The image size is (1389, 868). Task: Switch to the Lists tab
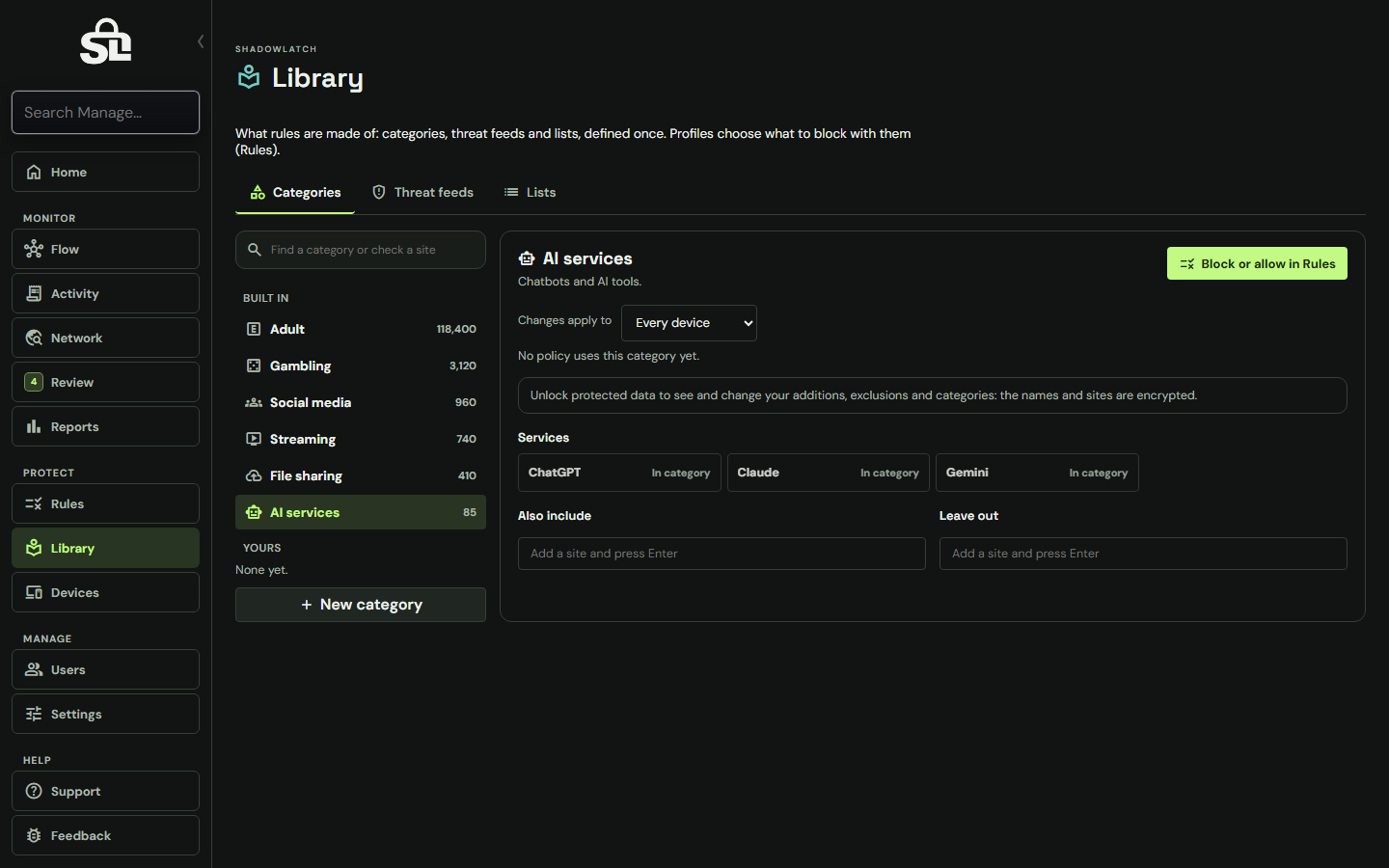click(530, 193)
